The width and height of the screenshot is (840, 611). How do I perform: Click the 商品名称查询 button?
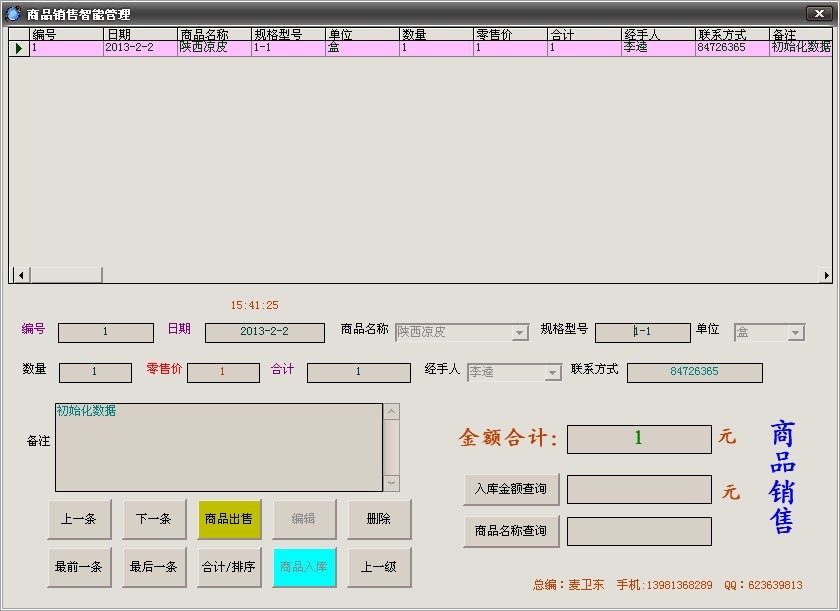tap(511, 531)
